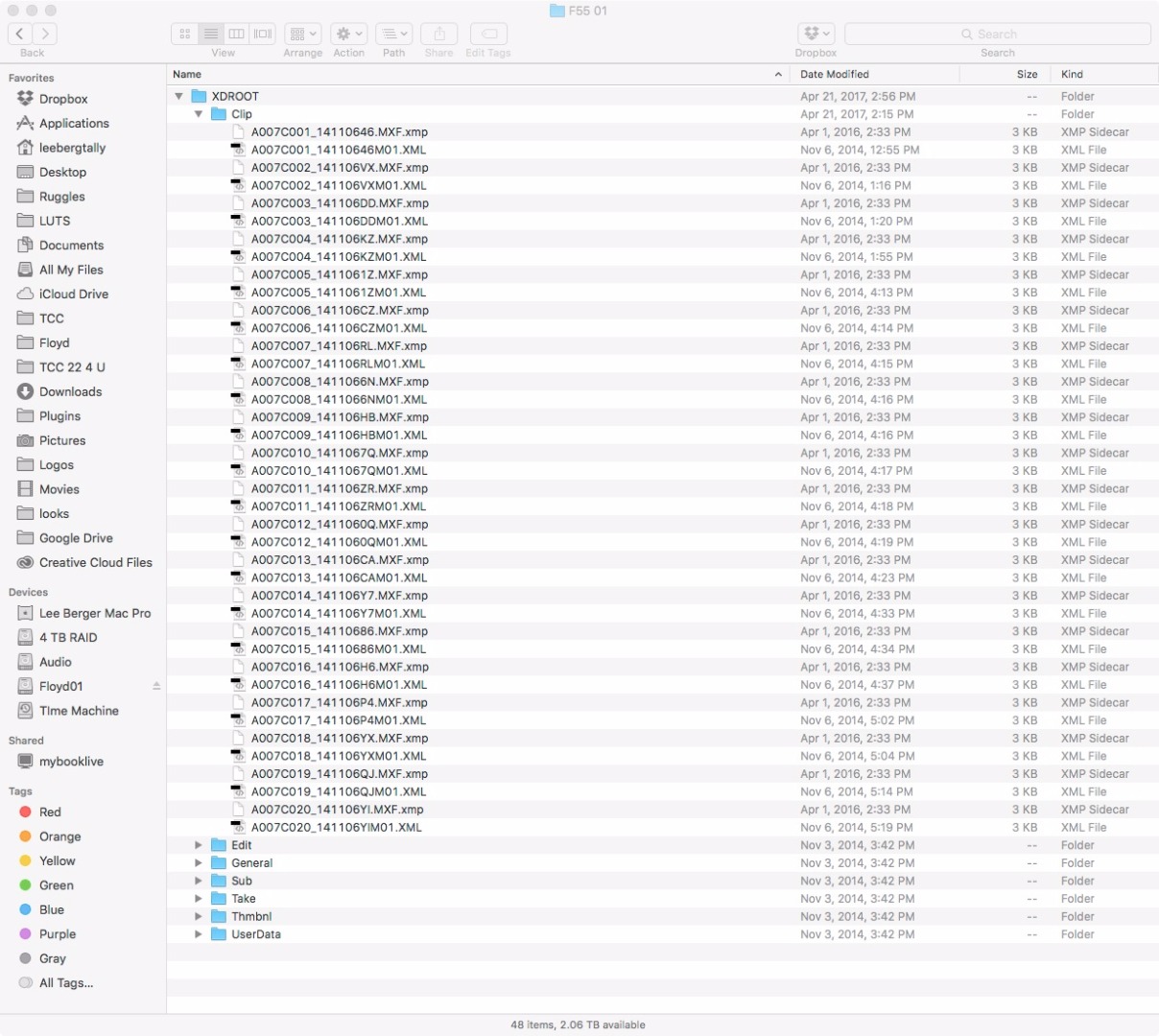Image resolution: width=1159 pixels, height=1036 pixels.
Task: Open TCC 22 4 U in sidebar
Action: click(x=72, y=367)
